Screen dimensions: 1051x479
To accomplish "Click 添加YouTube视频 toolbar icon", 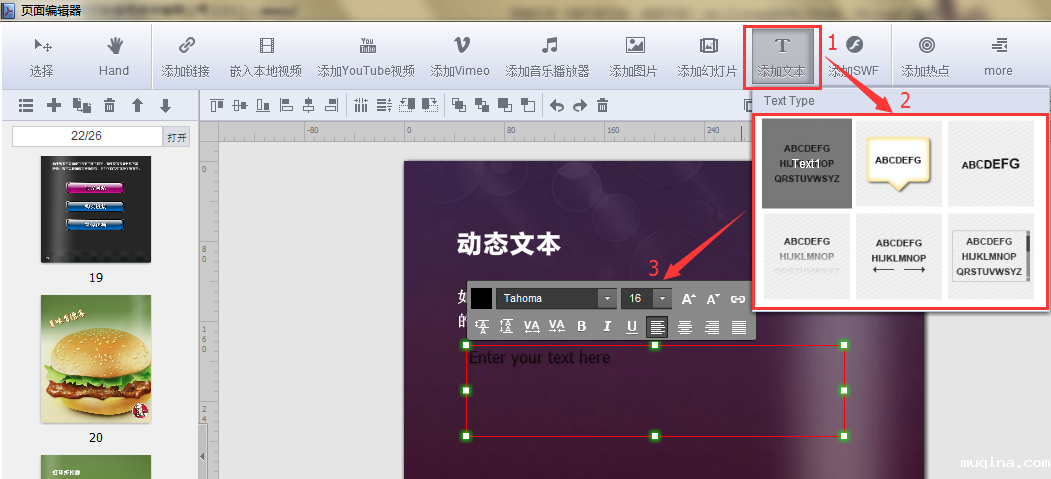I will [366, 57].
